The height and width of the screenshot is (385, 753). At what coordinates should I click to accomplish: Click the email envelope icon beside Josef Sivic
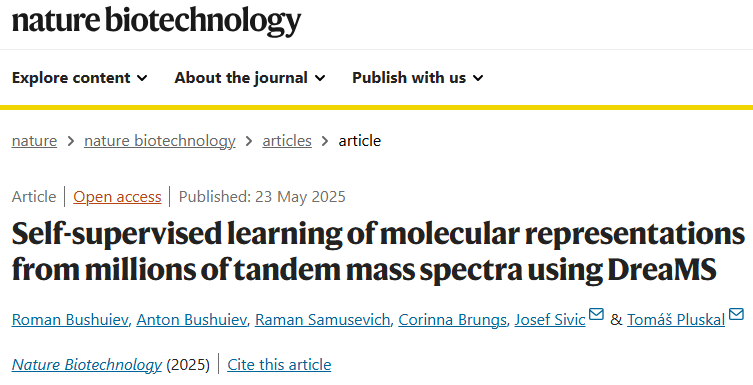(596, 314)
